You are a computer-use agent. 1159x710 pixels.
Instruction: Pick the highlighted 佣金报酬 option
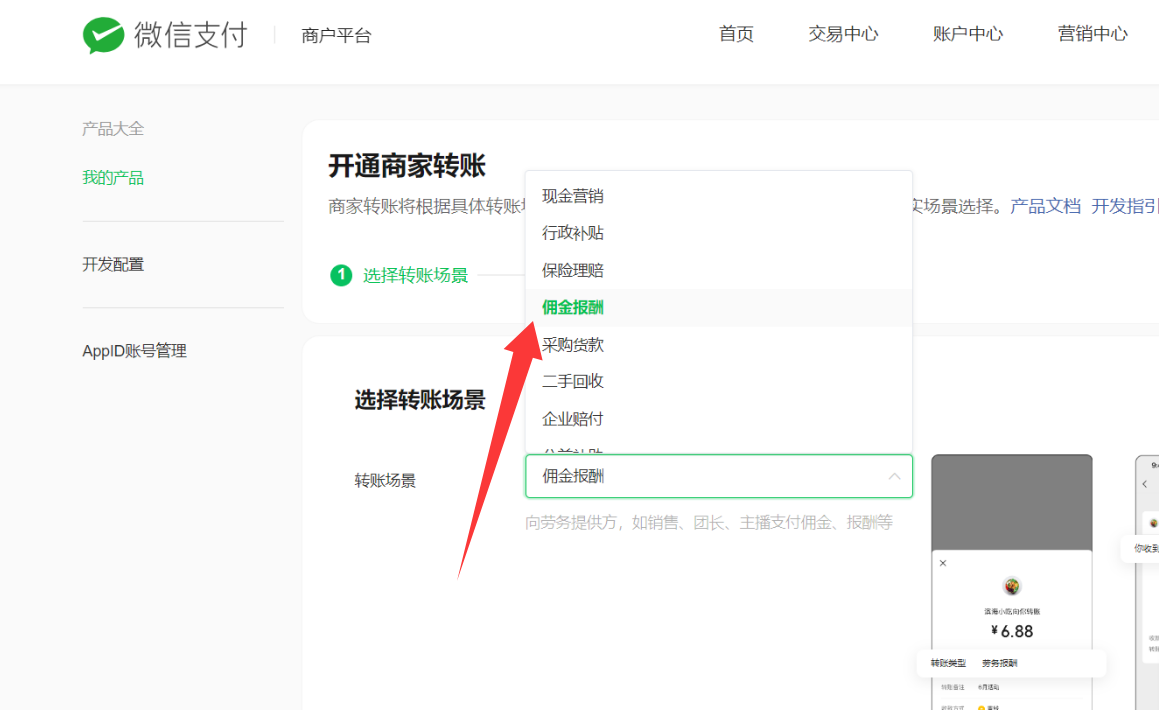click(x=573, y=307)
